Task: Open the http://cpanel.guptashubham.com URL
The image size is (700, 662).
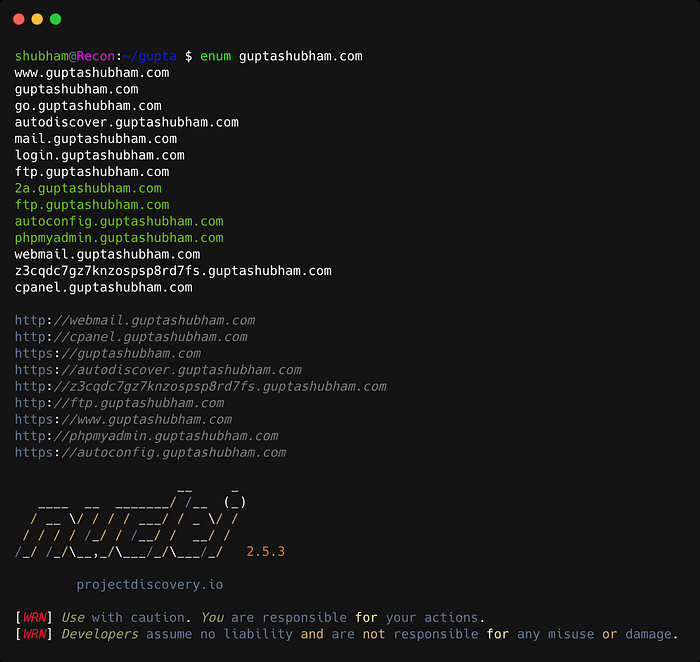Action: click(131, 337)
